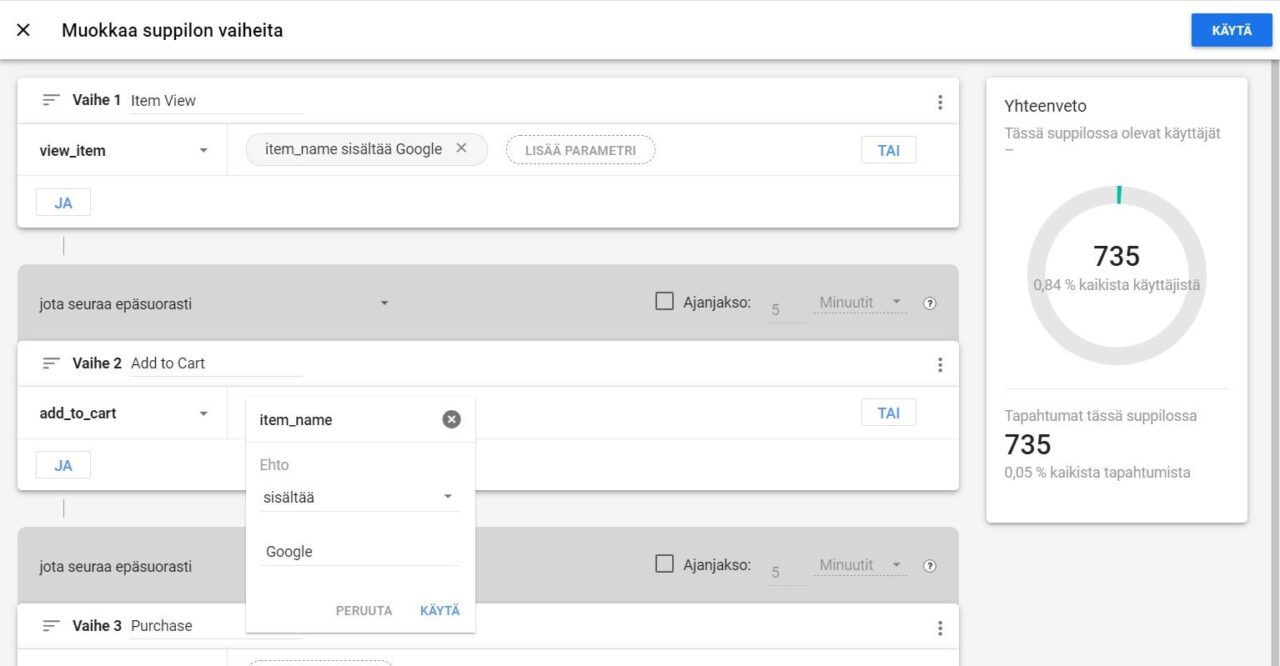Image resolution: width=1280 pixels, height=666 pixels.
Task: Click the Google value text field
Action: pyautogui.click(x=359, y=552)
